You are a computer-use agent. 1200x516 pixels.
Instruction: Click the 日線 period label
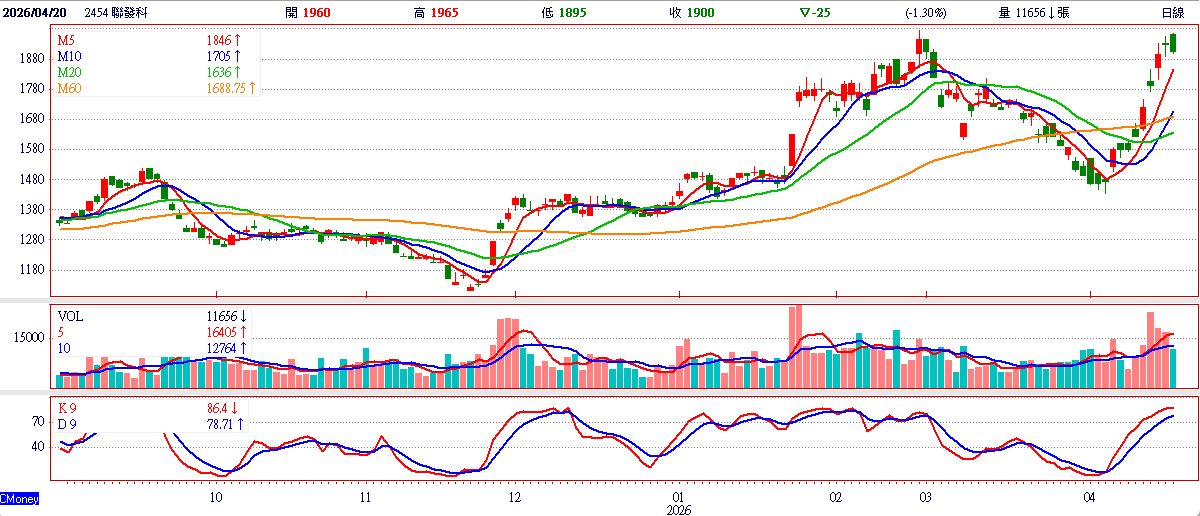(1173, 13)
